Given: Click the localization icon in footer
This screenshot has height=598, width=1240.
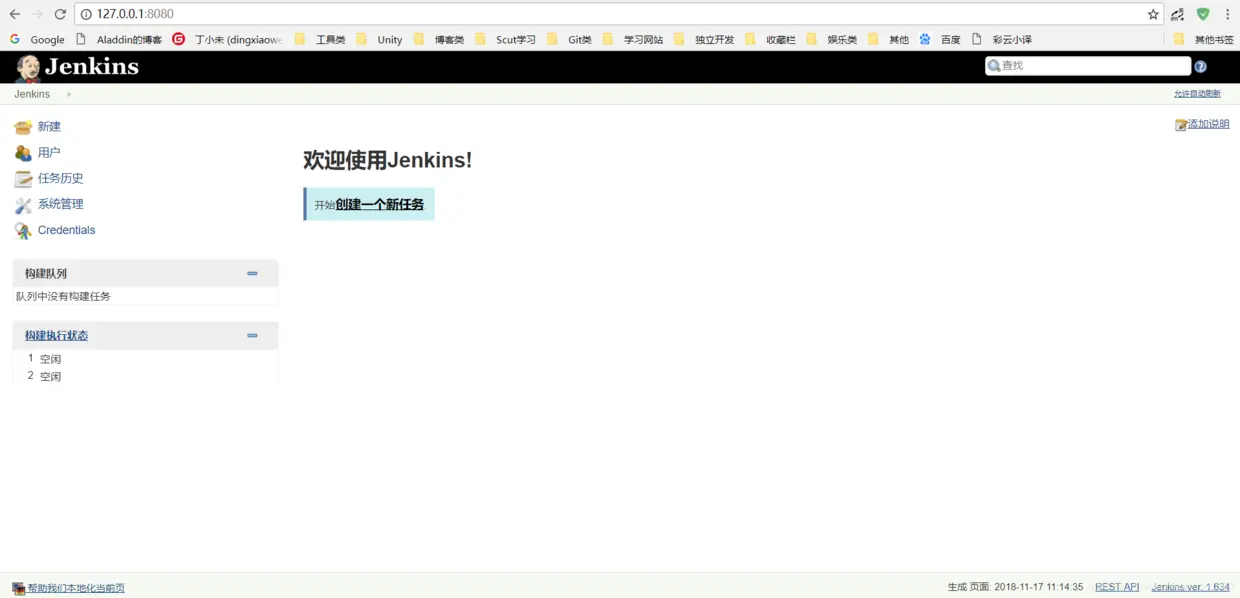Looking at the screenshot, I should point(18,588).
